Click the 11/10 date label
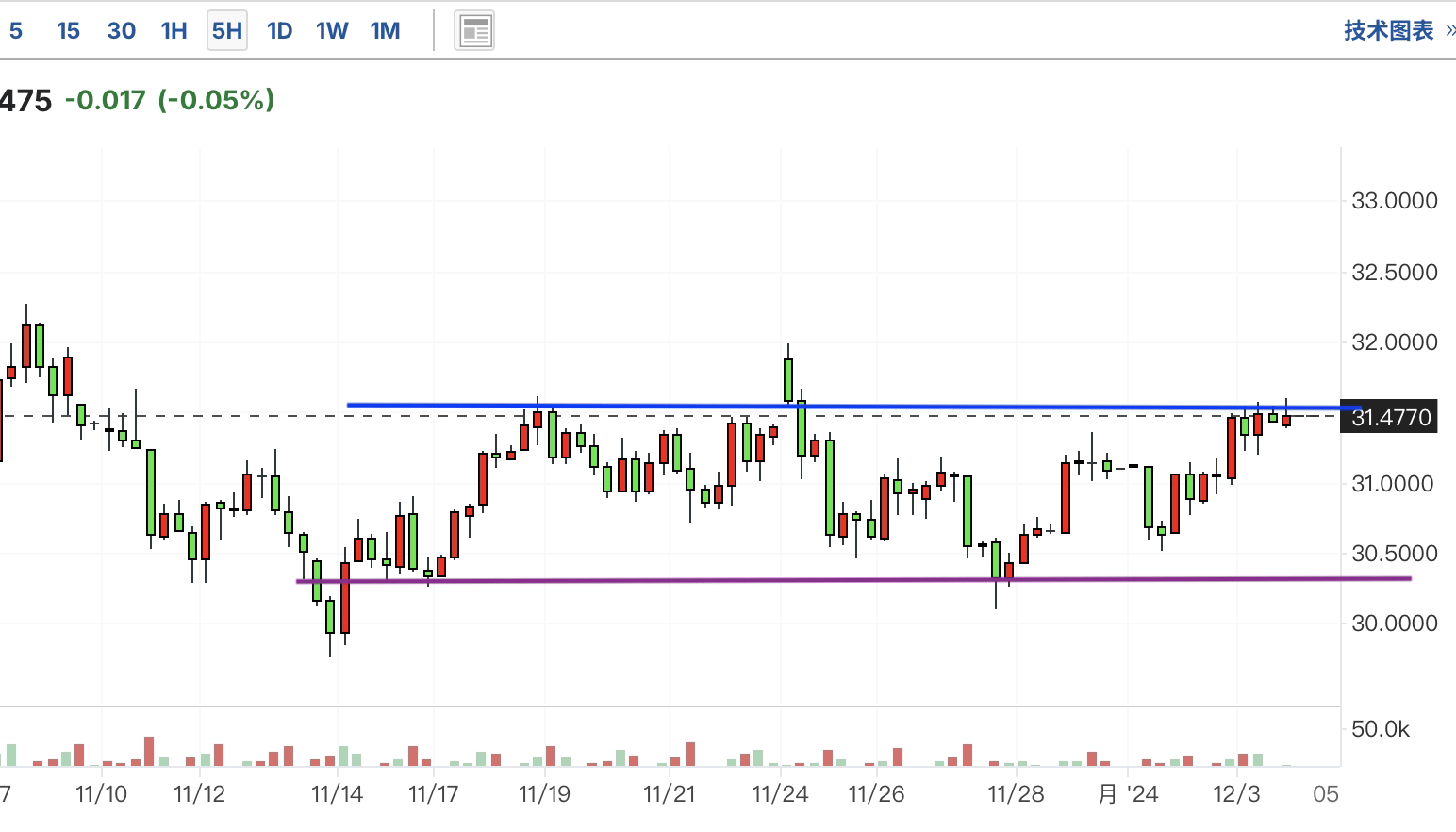This screenshot has width=1456, height=832. pos(101,794)
